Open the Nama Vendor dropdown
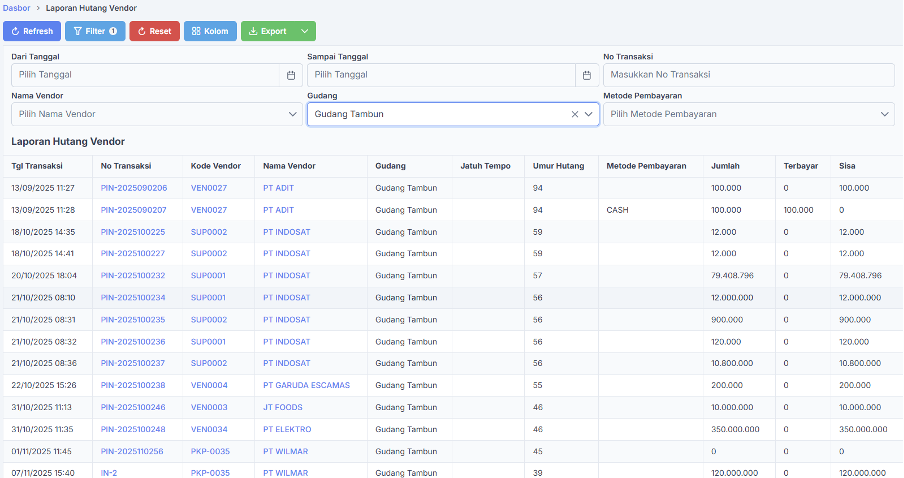 pos(155,114)
